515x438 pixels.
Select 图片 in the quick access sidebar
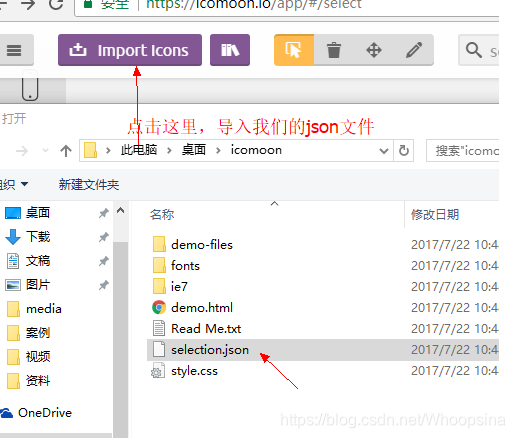pyautogui.click(x=38, y=285)
